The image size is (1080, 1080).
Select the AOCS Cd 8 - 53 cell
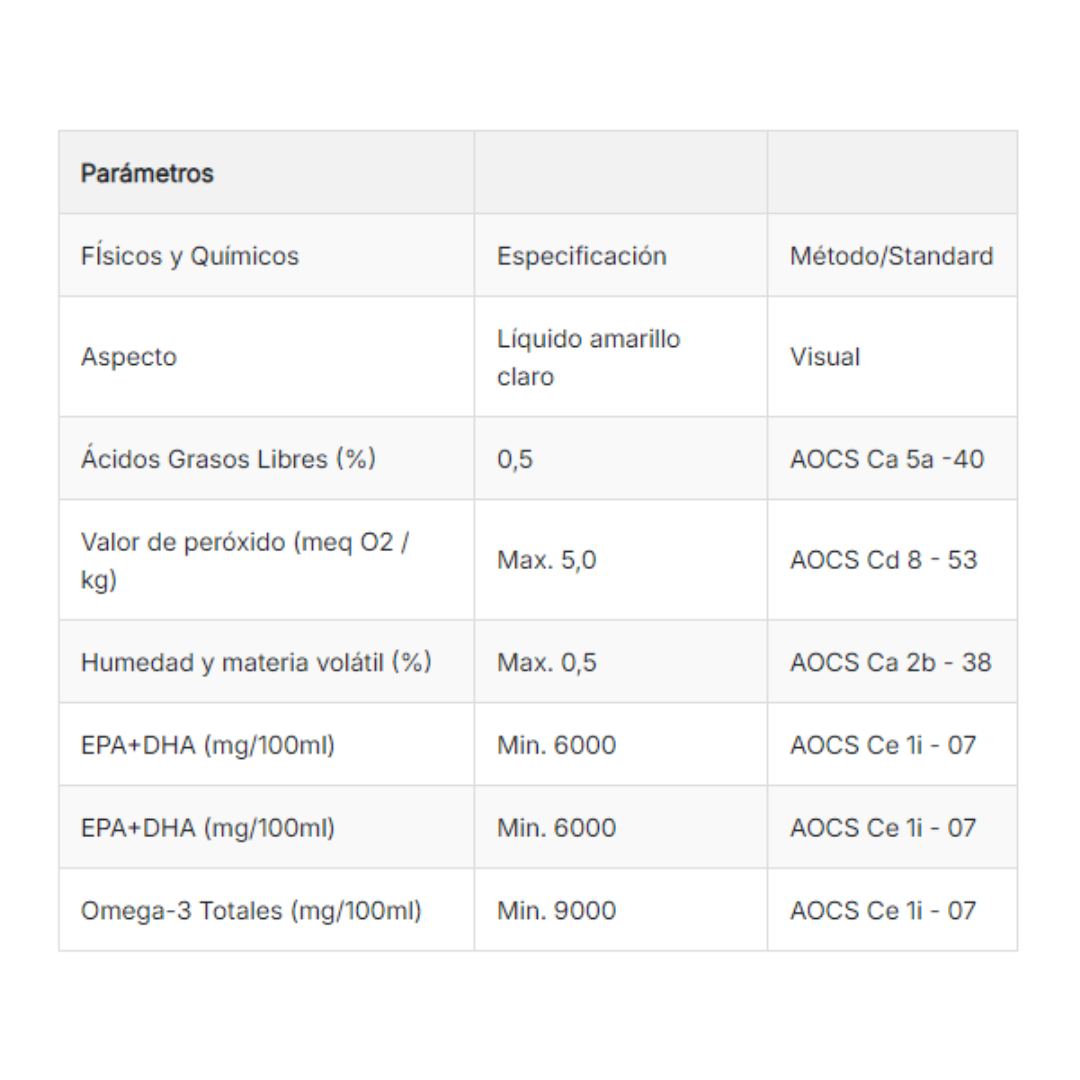pyautogui.click(x=883, y=560)
